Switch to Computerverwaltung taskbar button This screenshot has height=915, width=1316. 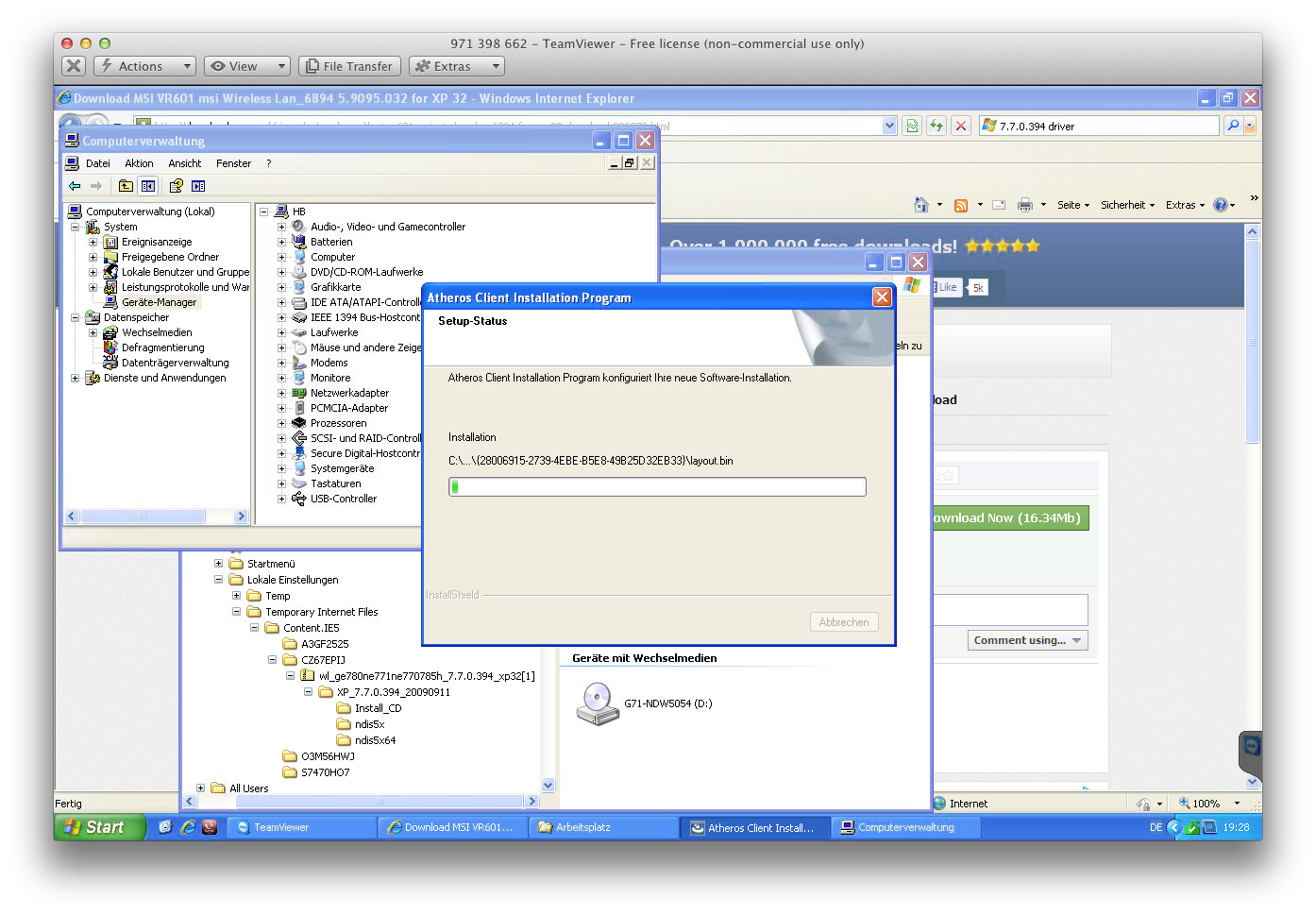click(x=906, y=827)
